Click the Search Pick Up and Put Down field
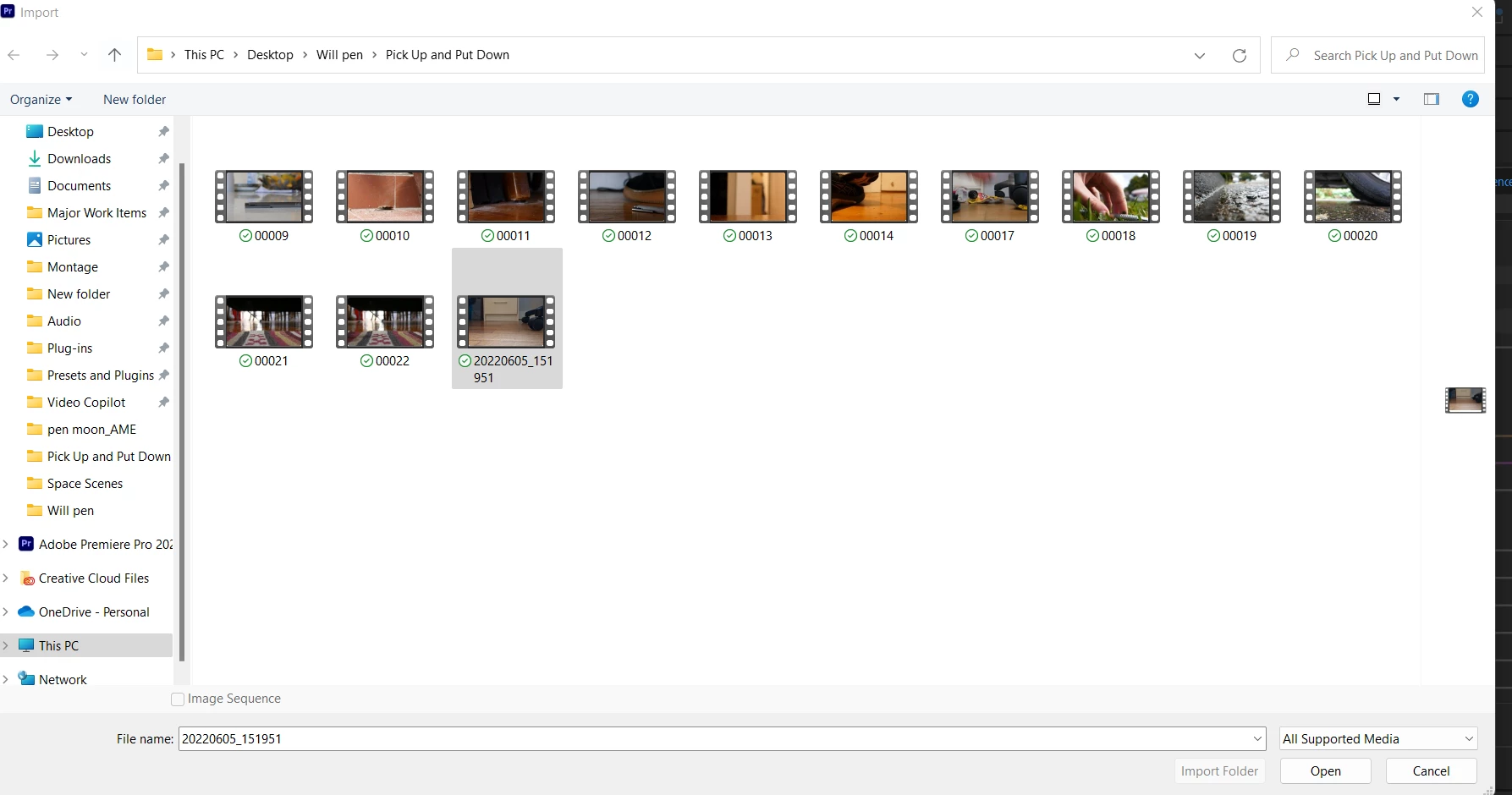Viewport: 1512px width, 795px height. click(1377, 55)
